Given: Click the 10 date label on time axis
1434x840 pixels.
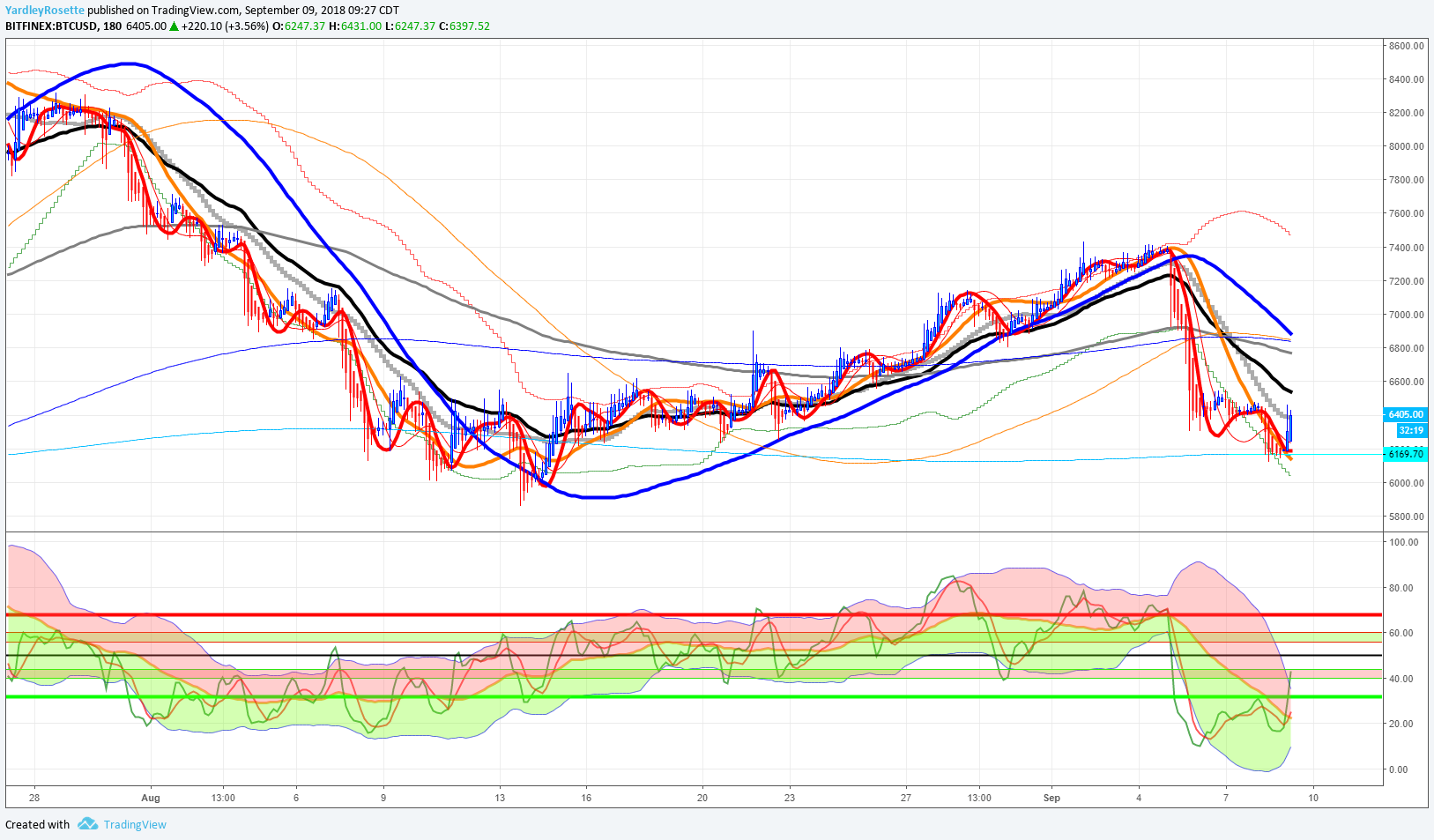Looking at the screenshot, I should [x=1313, y=798].
